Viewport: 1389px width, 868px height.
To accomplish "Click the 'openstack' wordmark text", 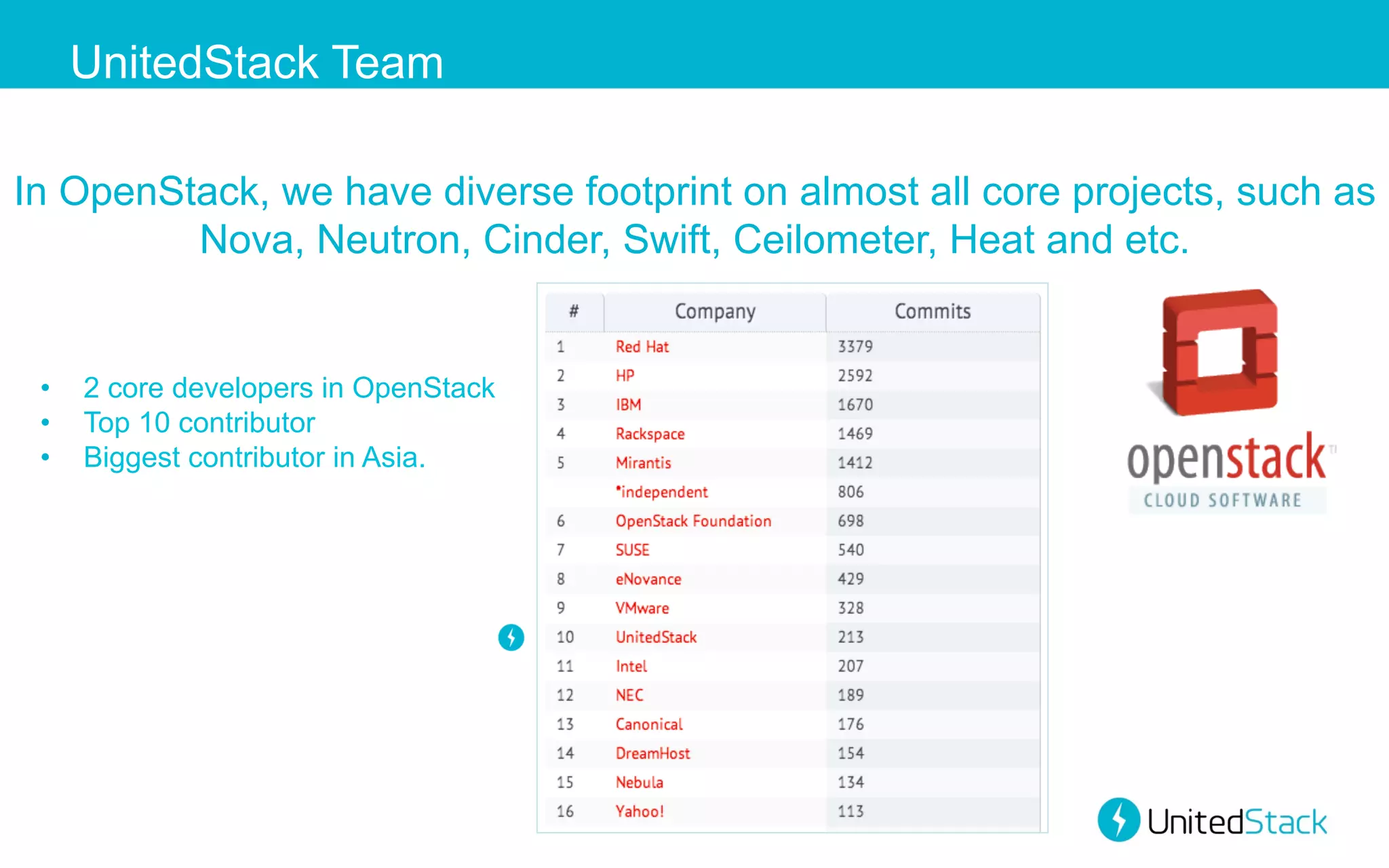I will (1226, 458).
